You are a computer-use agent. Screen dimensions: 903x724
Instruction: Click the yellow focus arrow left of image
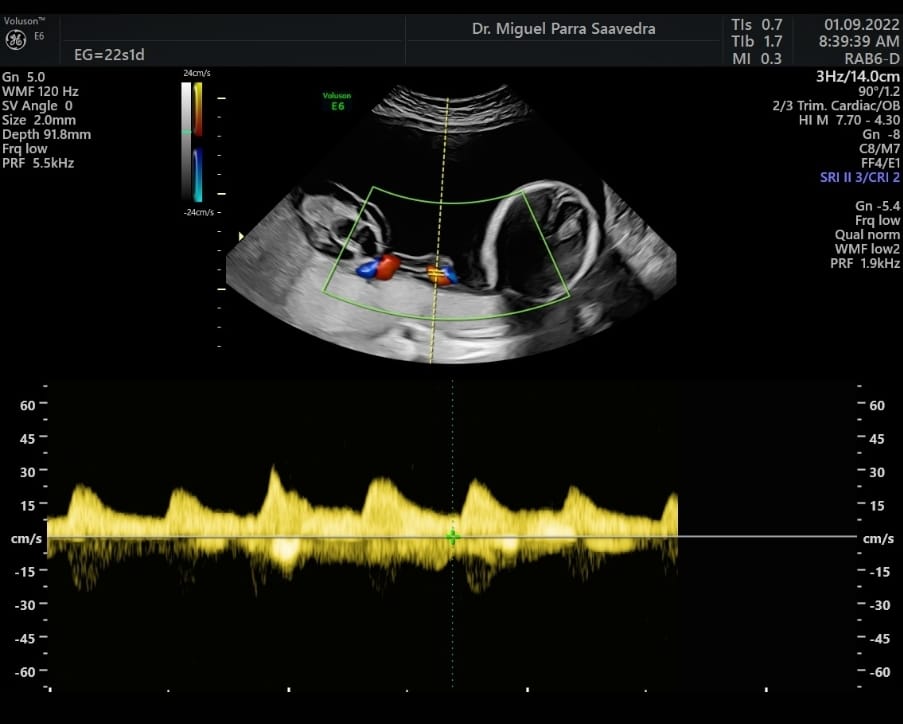click(239, 236)
